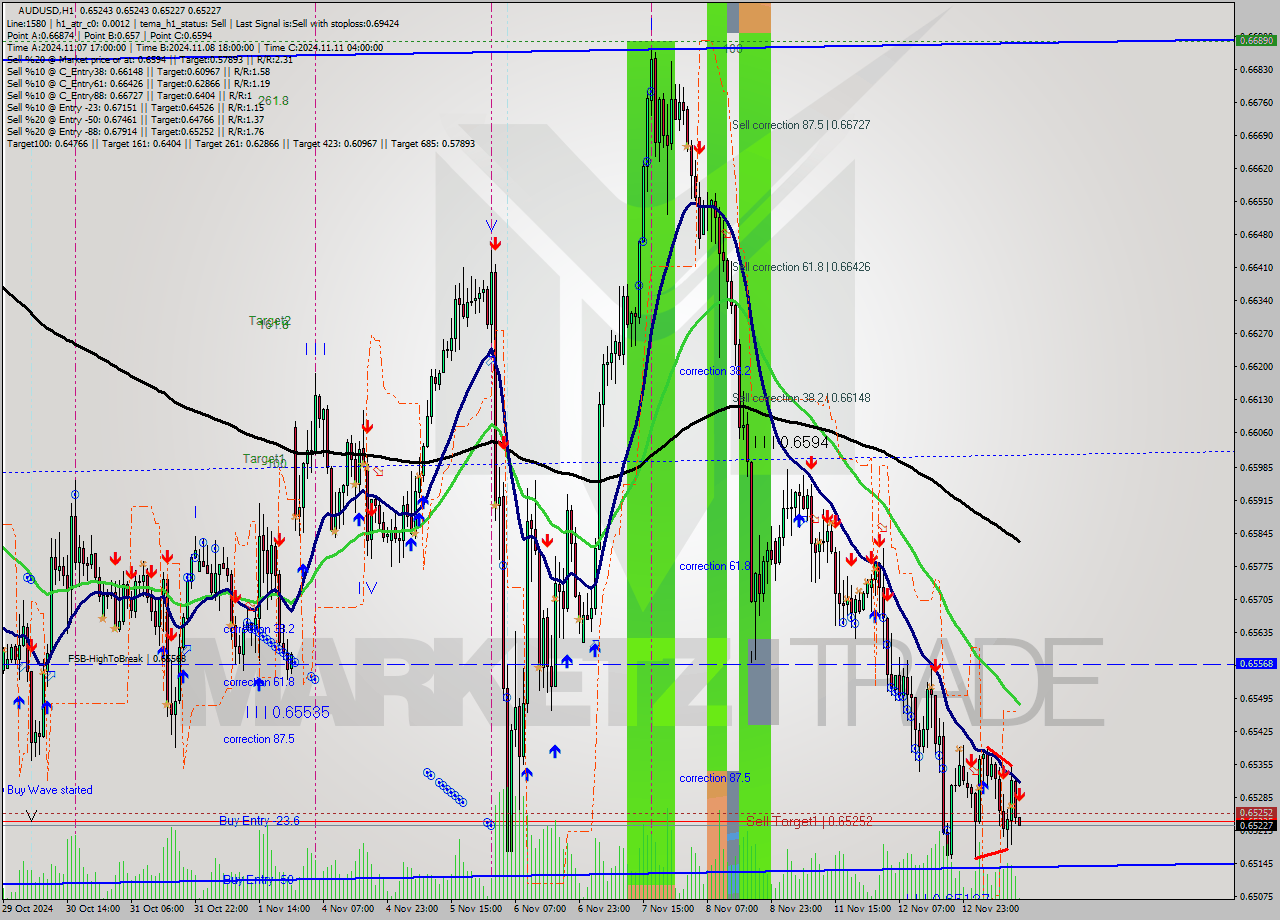1280x920 pixels.
Task: Click the 'Buy Wave started' label
Action: click(50, 790)
